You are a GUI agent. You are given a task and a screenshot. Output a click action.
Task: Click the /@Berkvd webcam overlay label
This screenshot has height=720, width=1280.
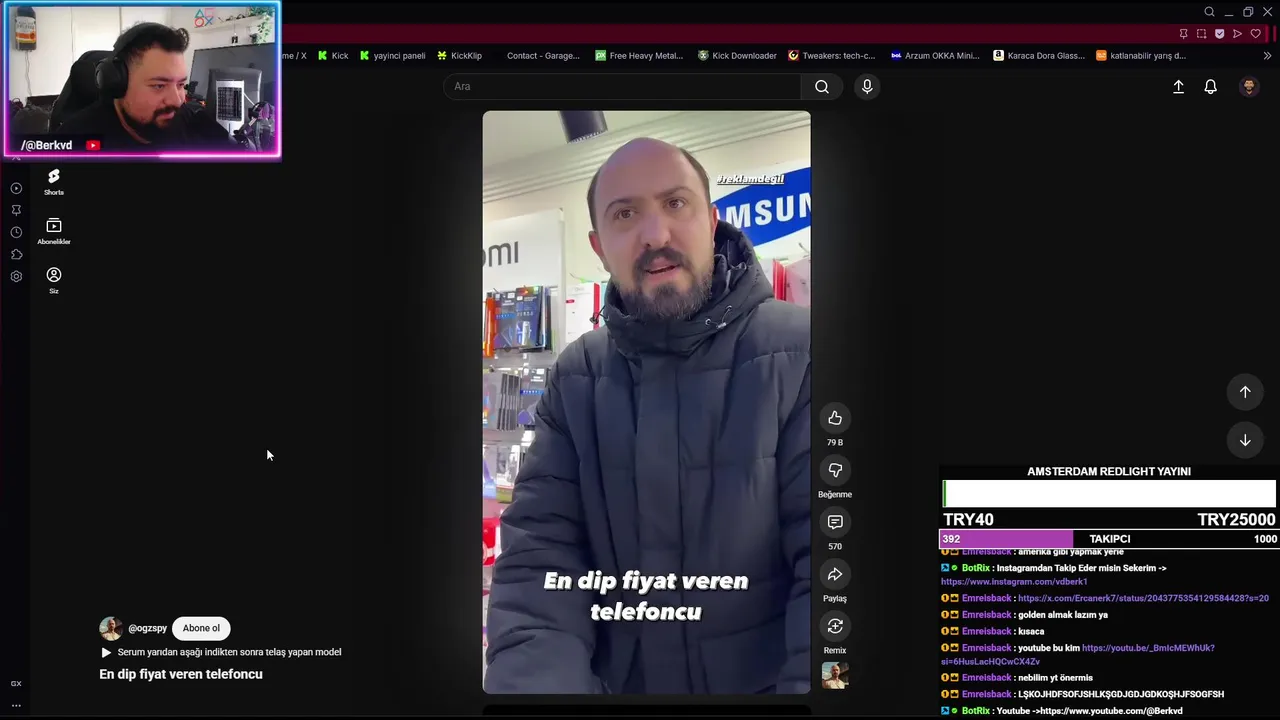[x=47, y=145]
